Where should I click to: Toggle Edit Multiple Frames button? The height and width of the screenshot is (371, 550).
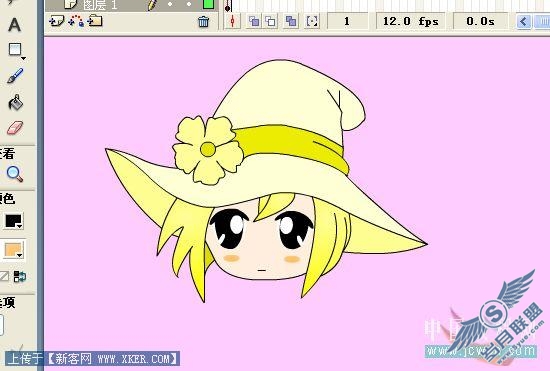(x=291, y=21)
